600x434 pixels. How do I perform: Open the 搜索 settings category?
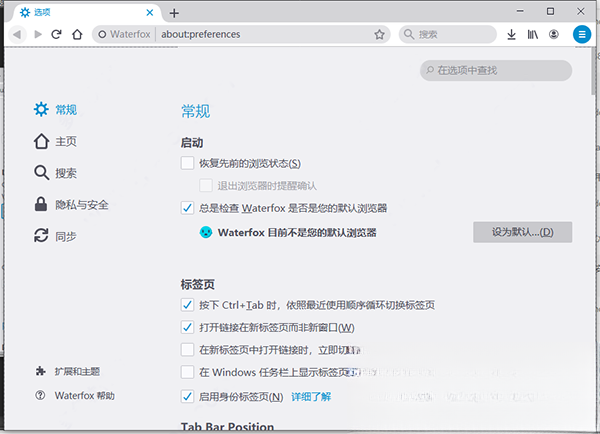point(55,173)
